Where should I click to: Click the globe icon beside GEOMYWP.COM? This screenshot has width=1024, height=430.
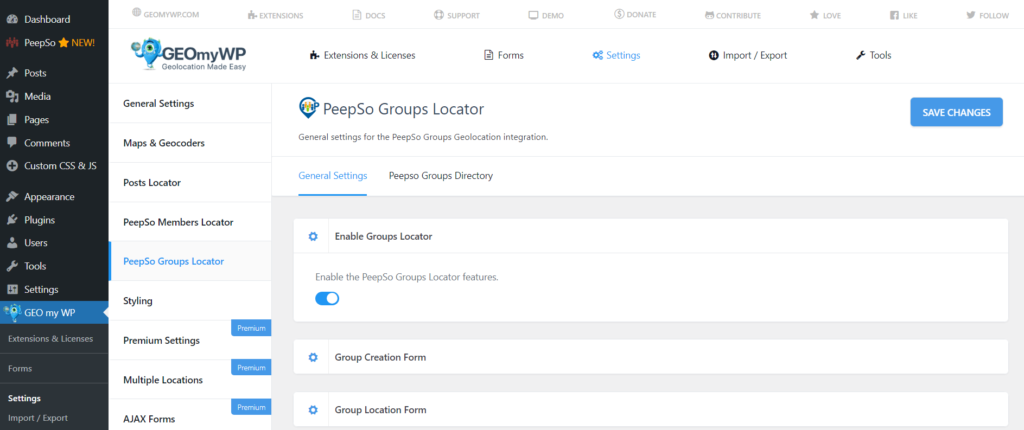point(136,12)
